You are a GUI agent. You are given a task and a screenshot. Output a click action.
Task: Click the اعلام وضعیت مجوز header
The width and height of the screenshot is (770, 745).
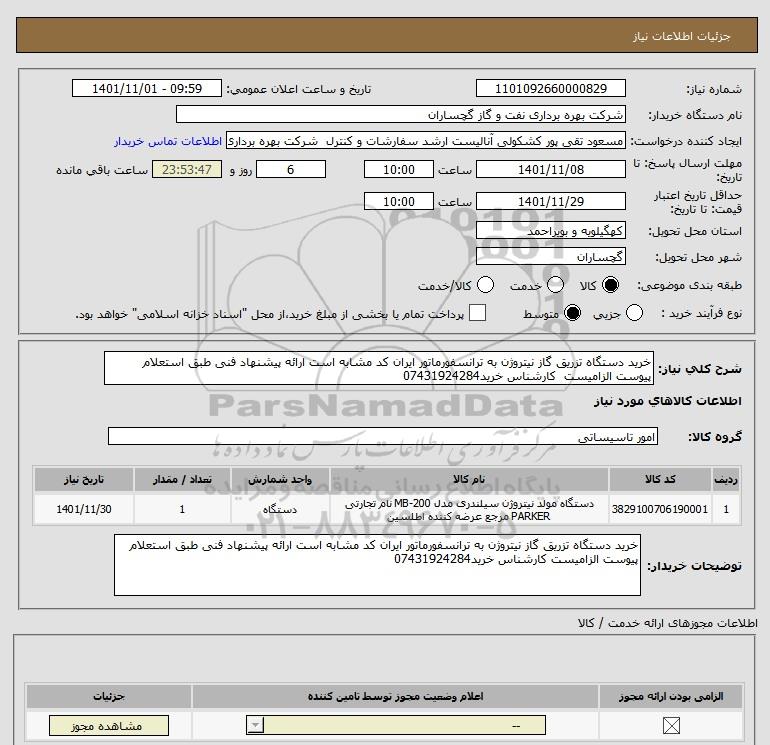tap(395, 697)
